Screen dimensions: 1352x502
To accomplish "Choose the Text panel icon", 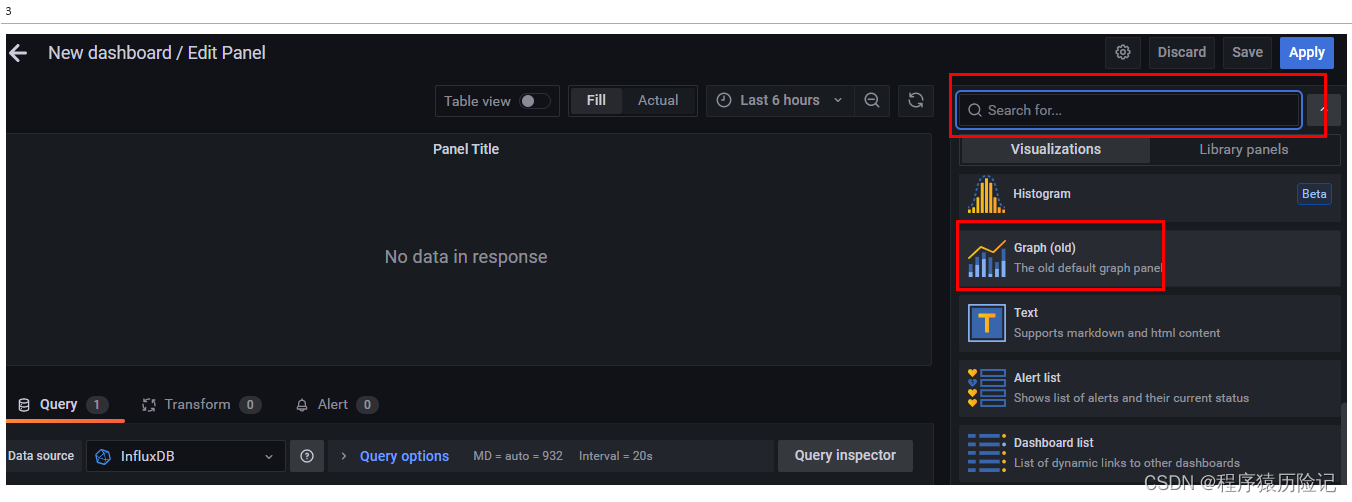I will click(x=986, y=323).
